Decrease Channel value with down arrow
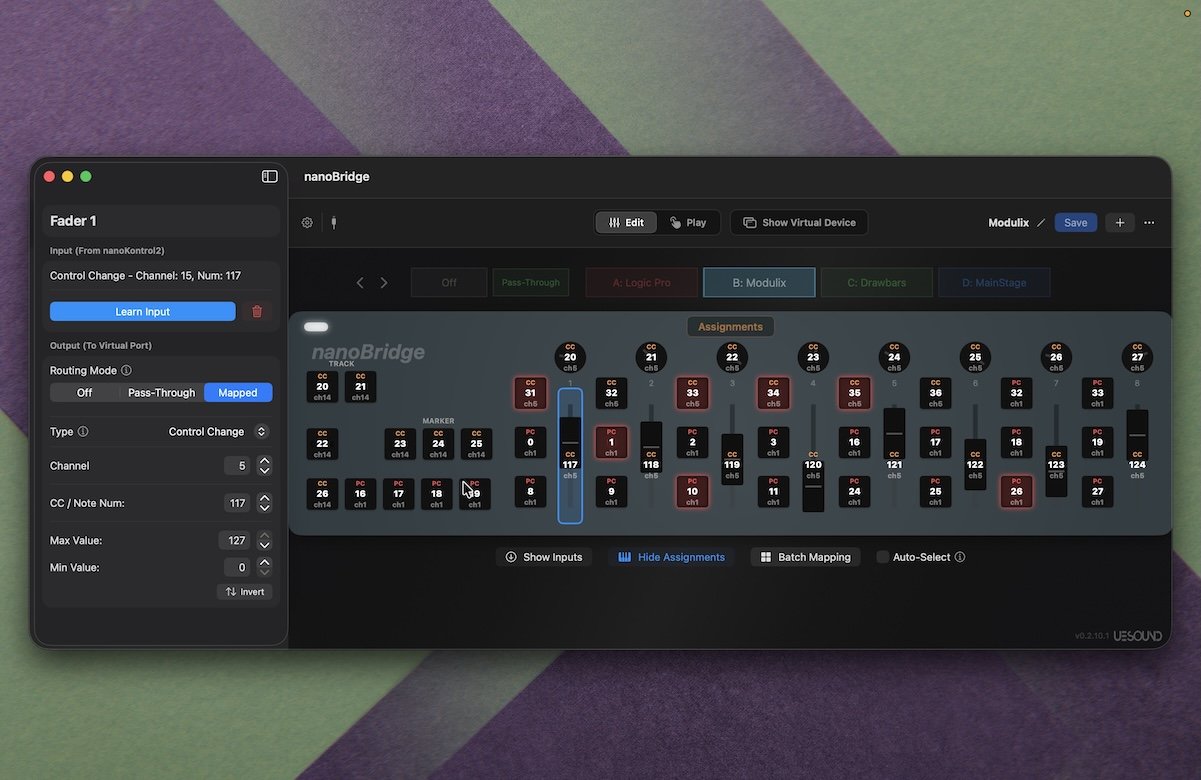This screenshot has width=1201, height=780. pos(264,471)
